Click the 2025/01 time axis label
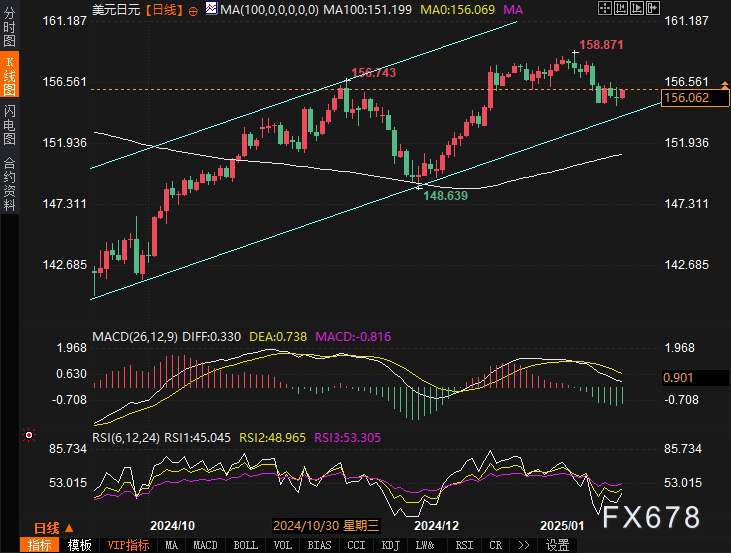The image size is (731, 553). tap(562, 526)
